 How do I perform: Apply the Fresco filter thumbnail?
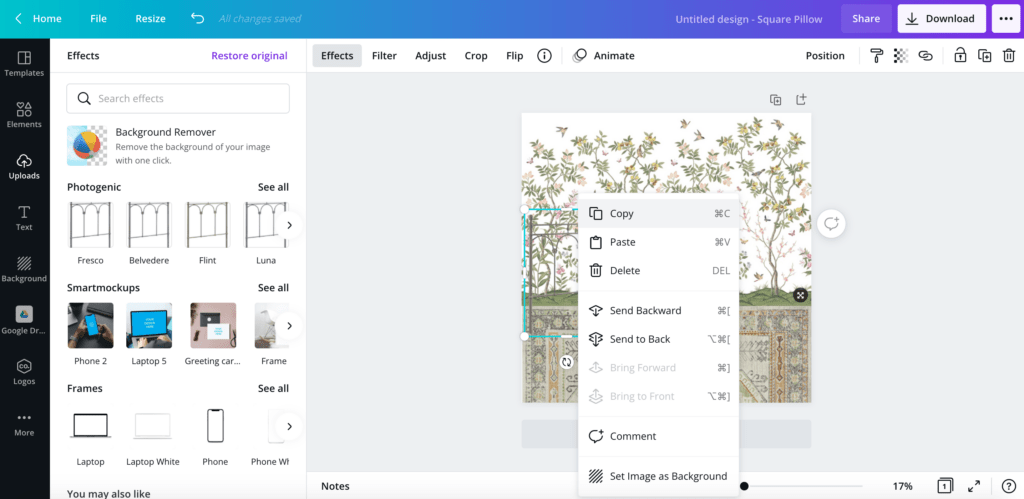point(90,225)
